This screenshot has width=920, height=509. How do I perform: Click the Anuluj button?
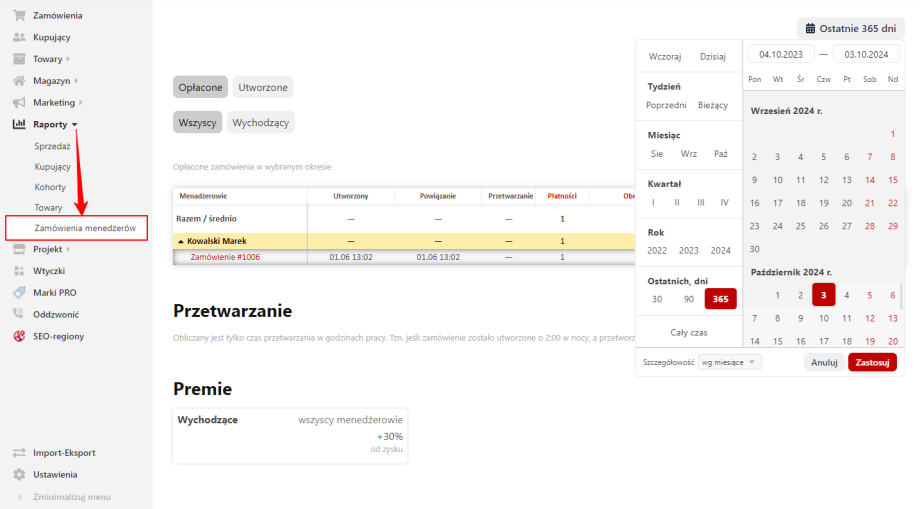pos(824,362)
